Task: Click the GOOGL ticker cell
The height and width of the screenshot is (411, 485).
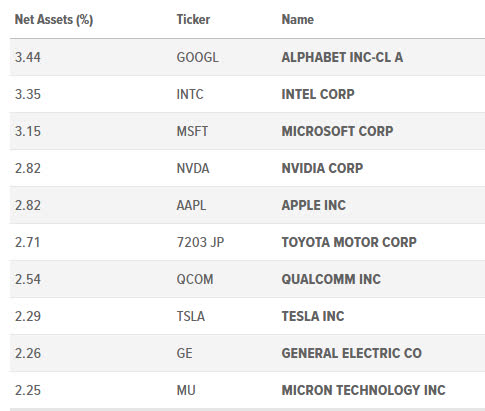Action: (198, 57)
